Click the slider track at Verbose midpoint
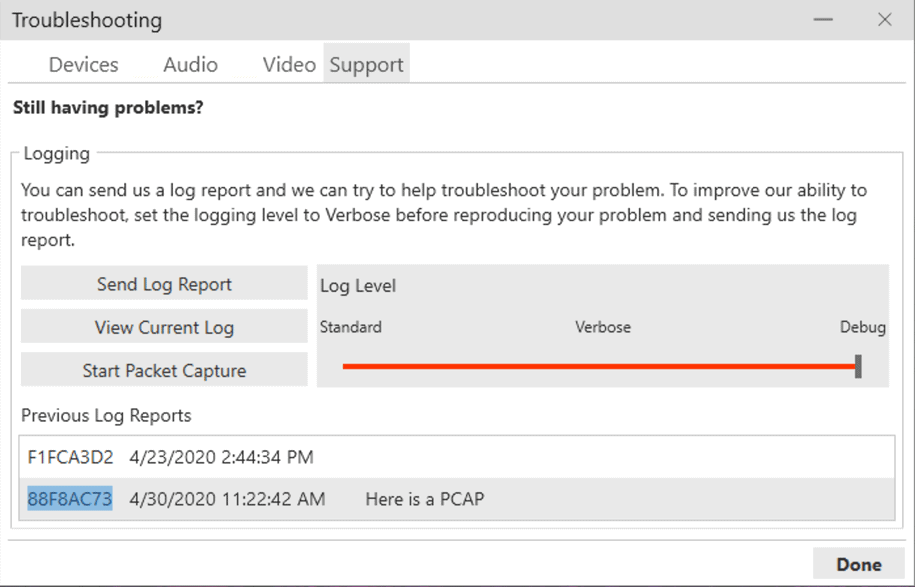The height and width of the screenshot is (588, 916). point(602,366)
